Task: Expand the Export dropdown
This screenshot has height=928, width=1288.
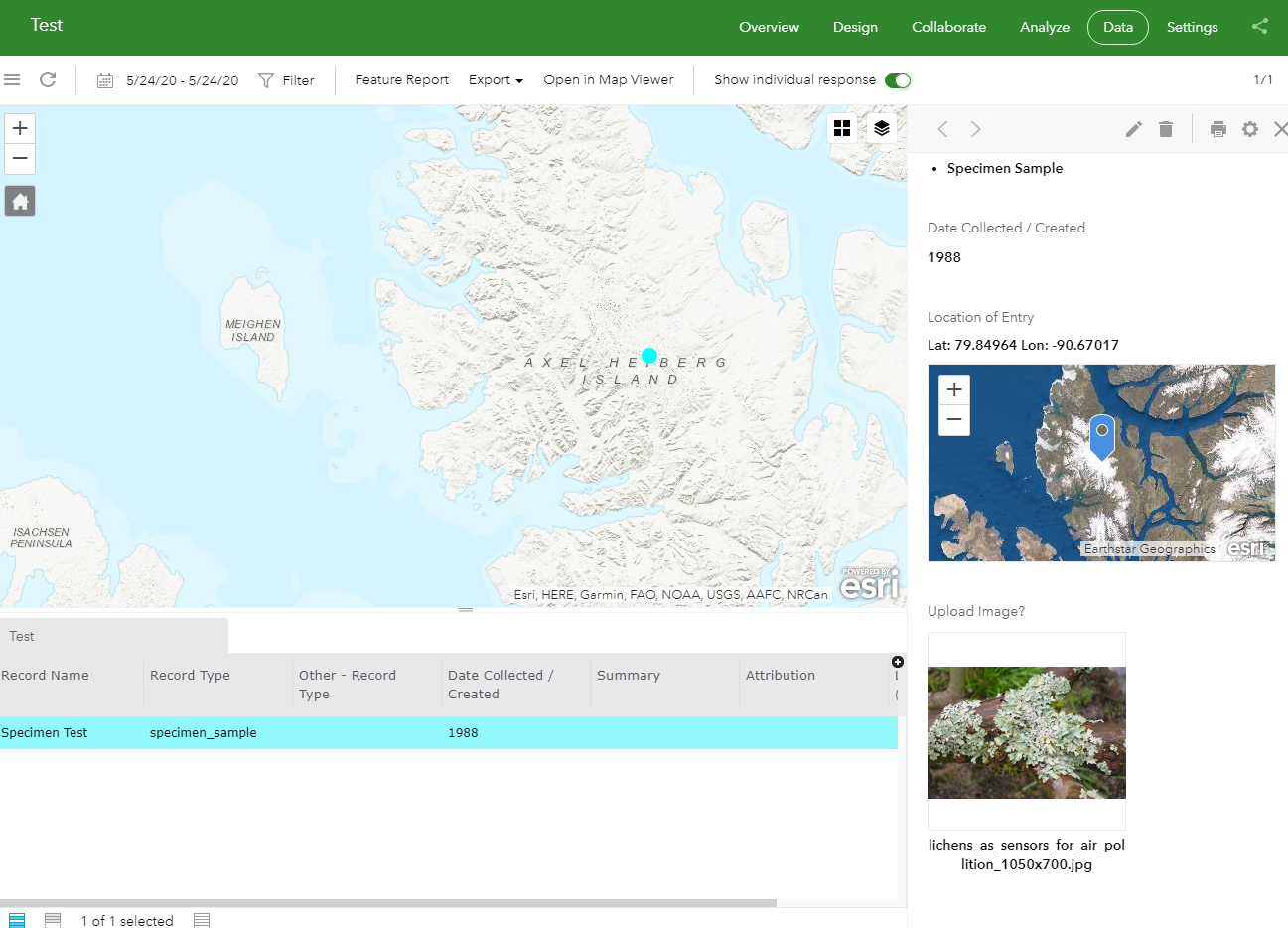Action: pos(496,80)
